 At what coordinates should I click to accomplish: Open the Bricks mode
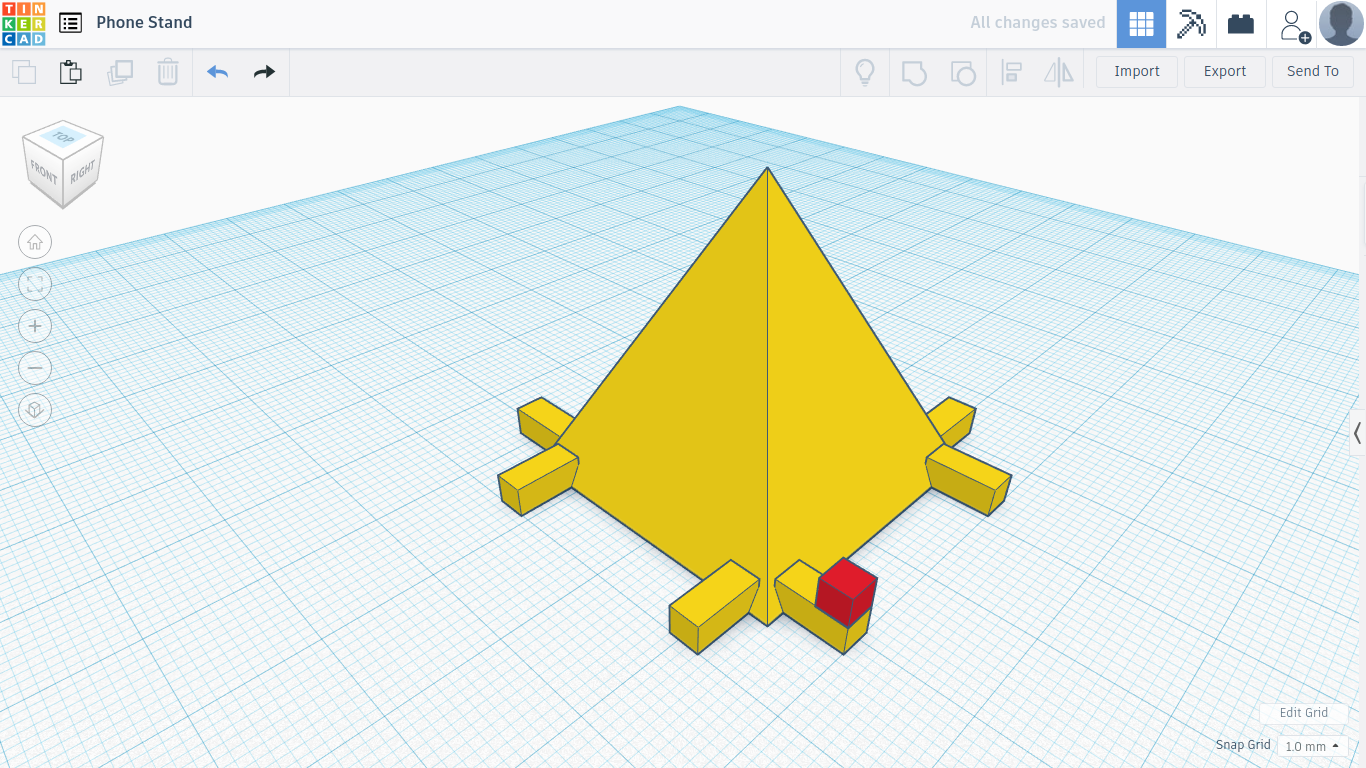tap(1241, 24)
